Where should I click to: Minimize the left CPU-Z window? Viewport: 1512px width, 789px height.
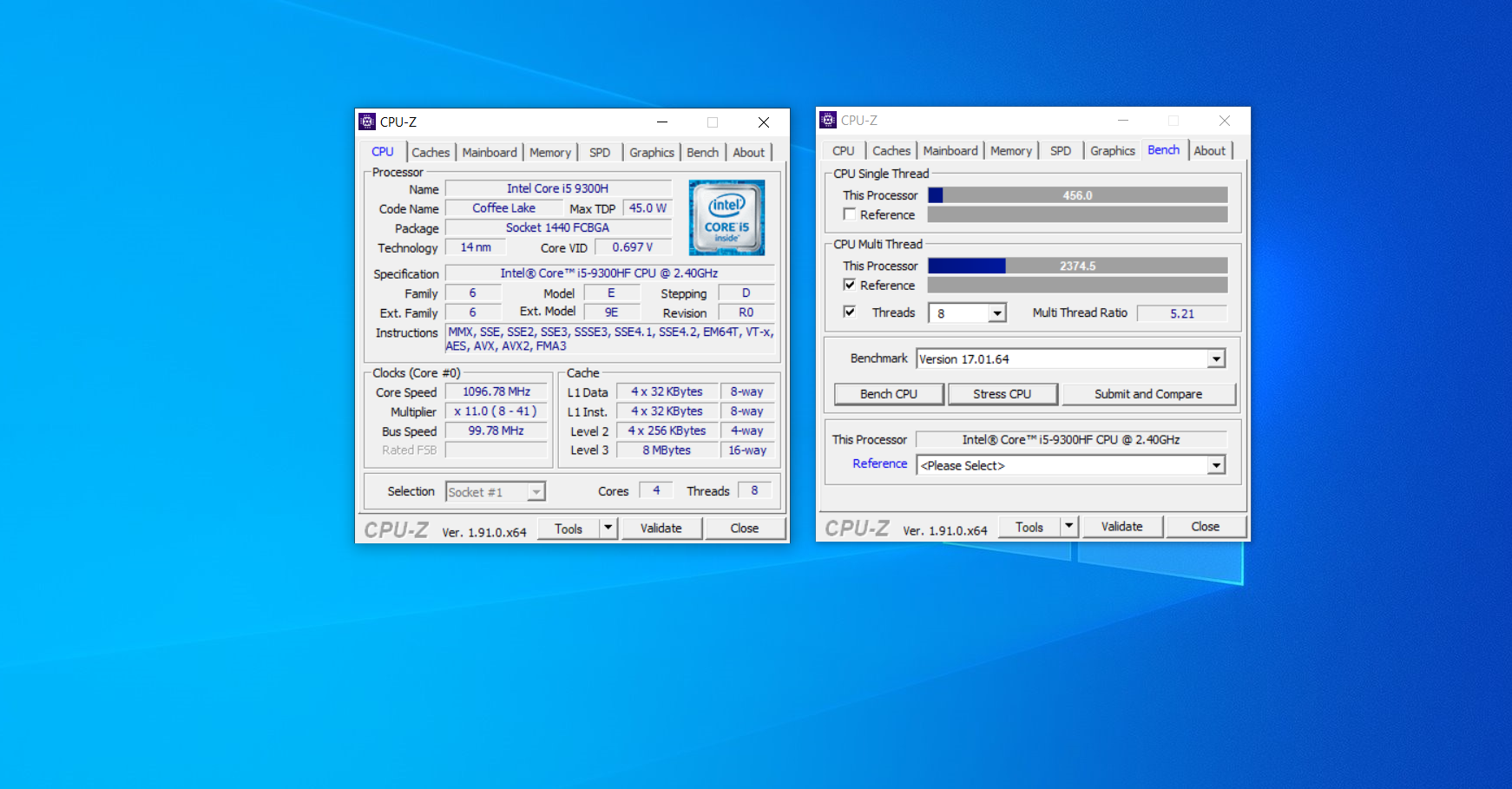[662, 122]
